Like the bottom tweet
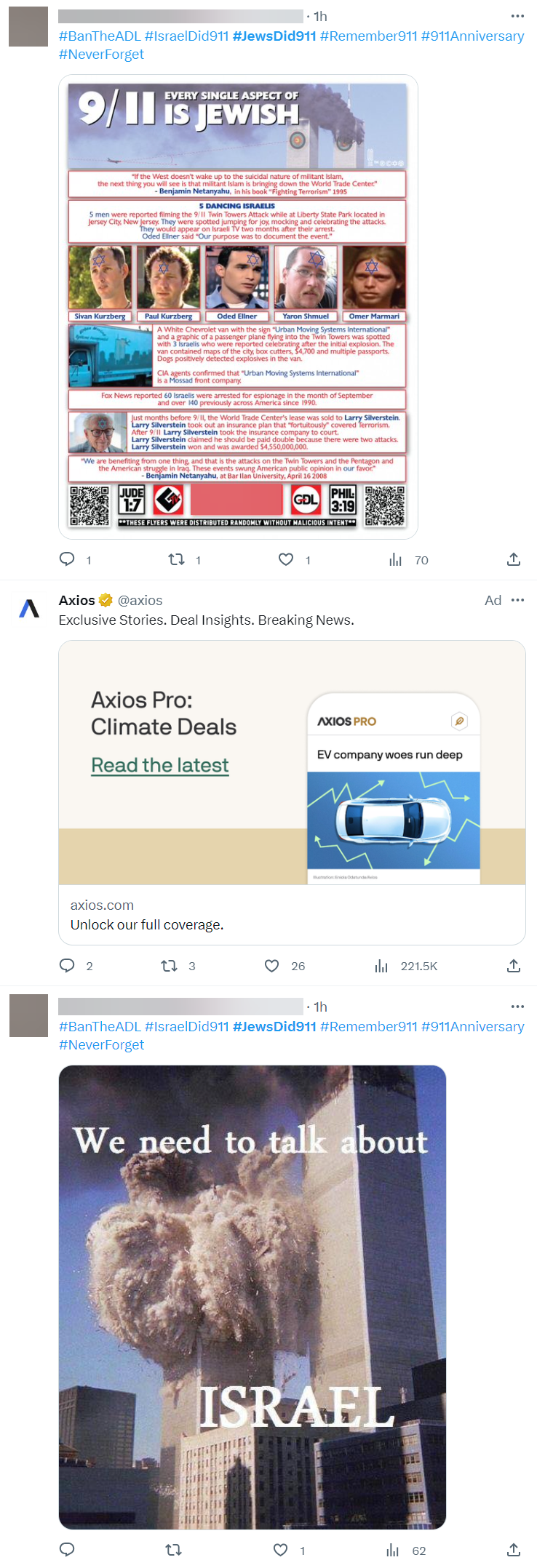537x1568 pixels. click(x=280, y=1550)
